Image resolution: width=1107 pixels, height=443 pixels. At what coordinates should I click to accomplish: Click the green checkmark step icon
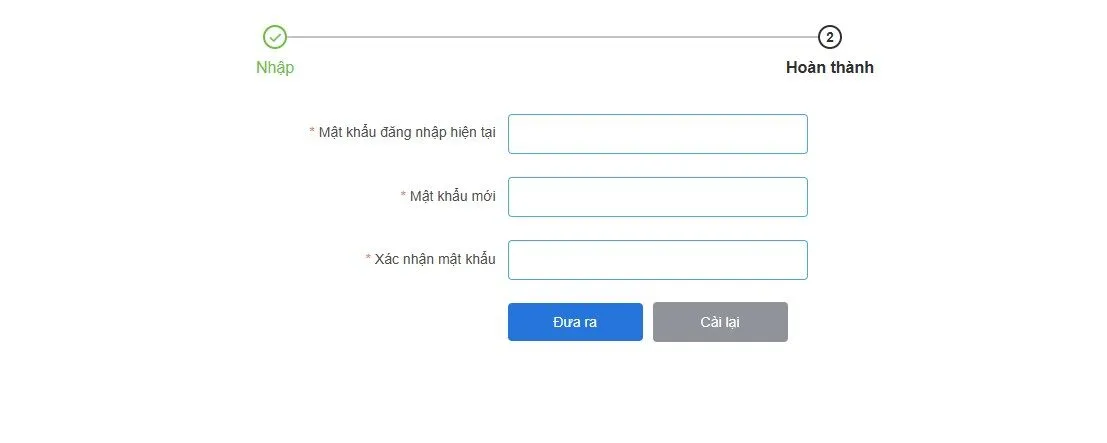[275, 37]
